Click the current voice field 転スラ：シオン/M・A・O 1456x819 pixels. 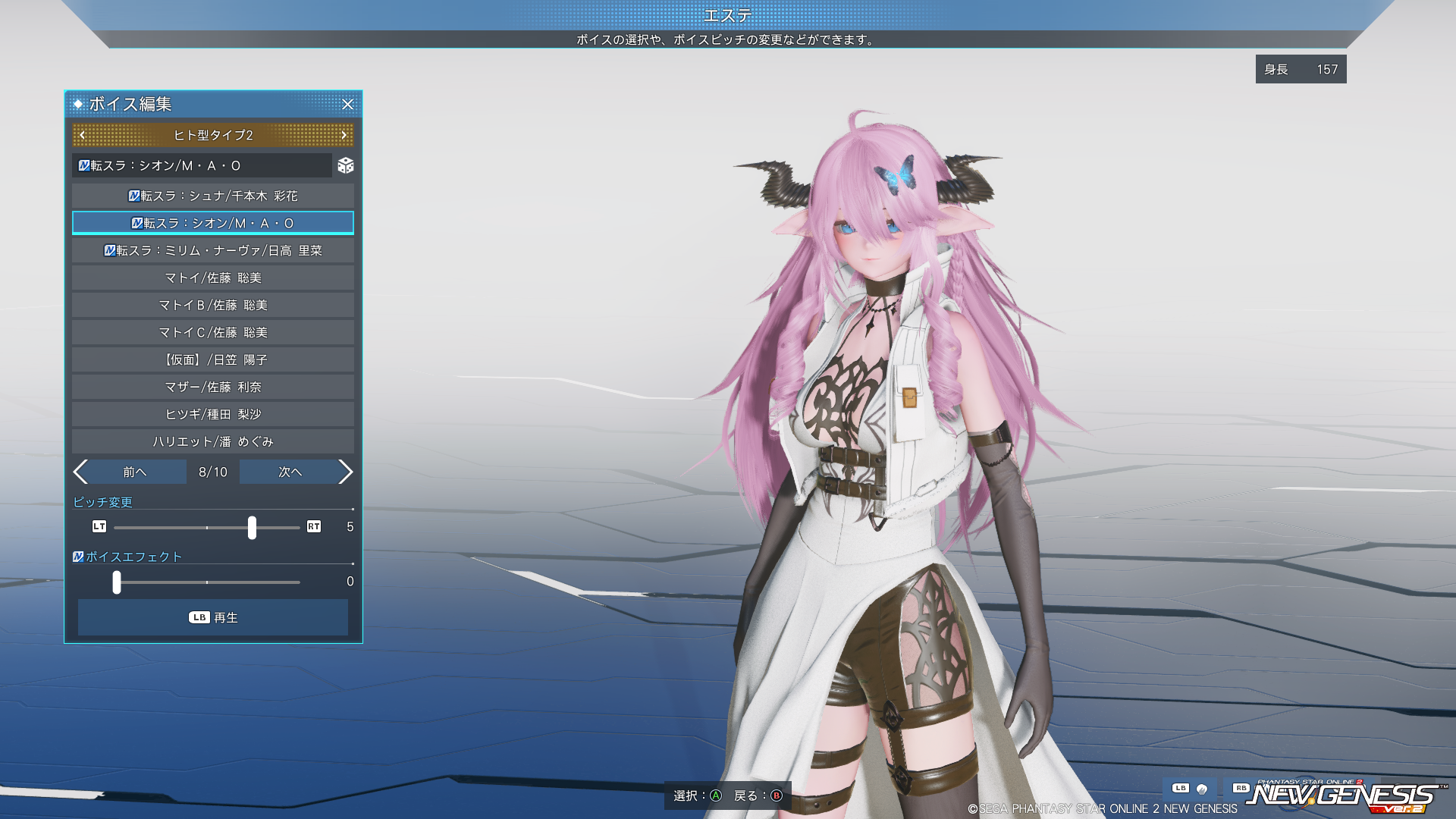202,165
